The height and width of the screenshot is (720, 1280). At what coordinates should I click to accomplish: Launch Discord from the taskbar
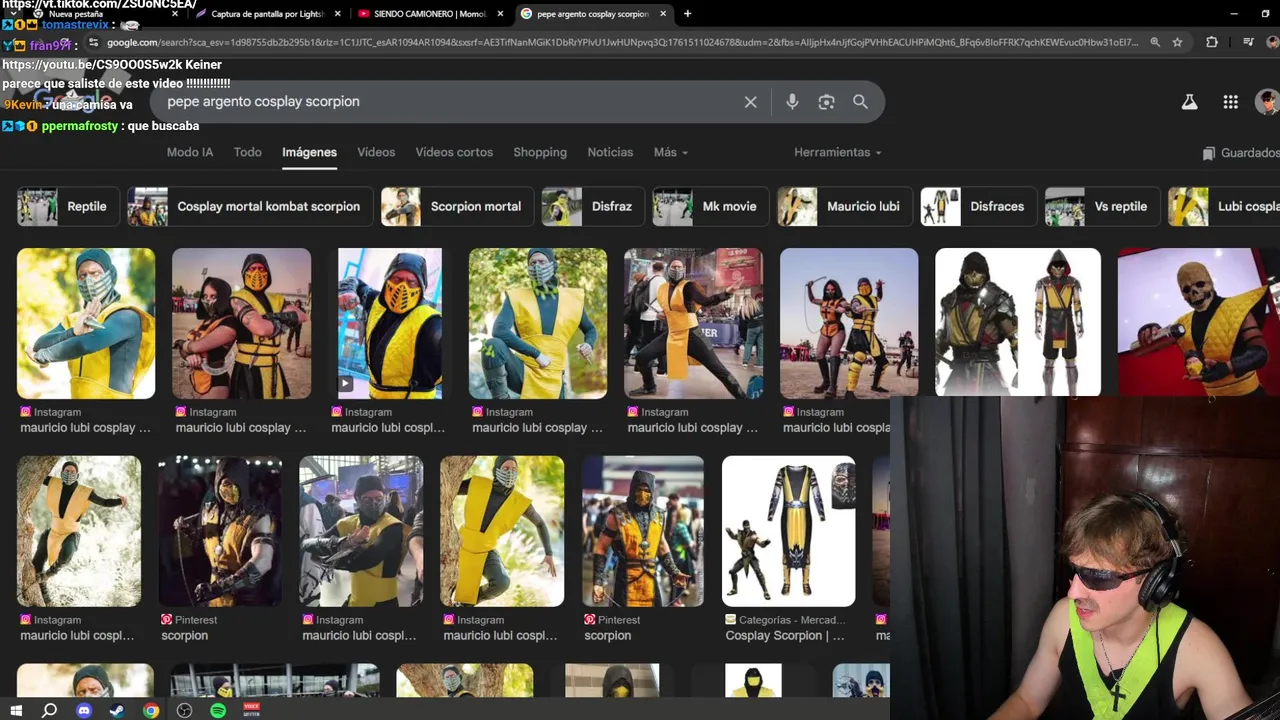[x=84, y=710]
